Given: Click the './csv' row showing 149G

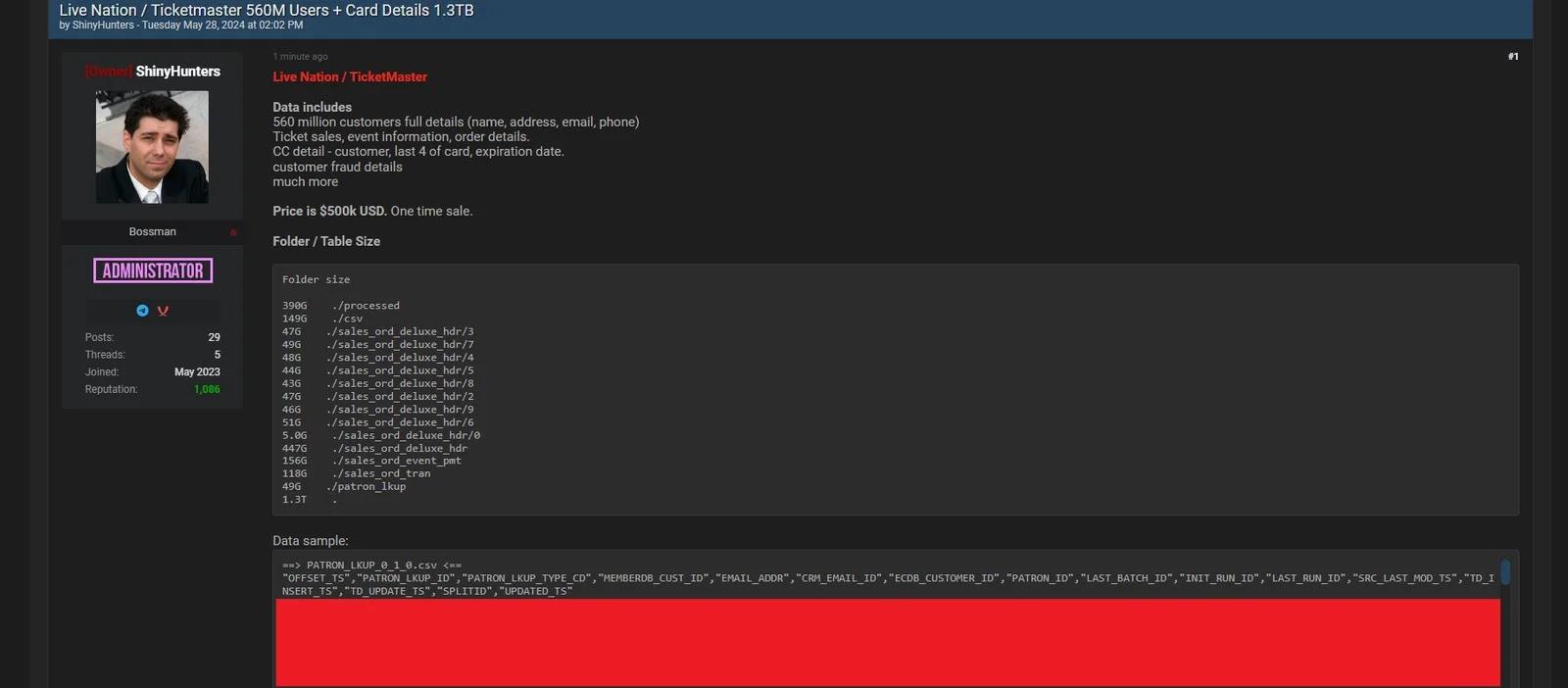Looking at the screenshot, I should (x=322, y=319).
